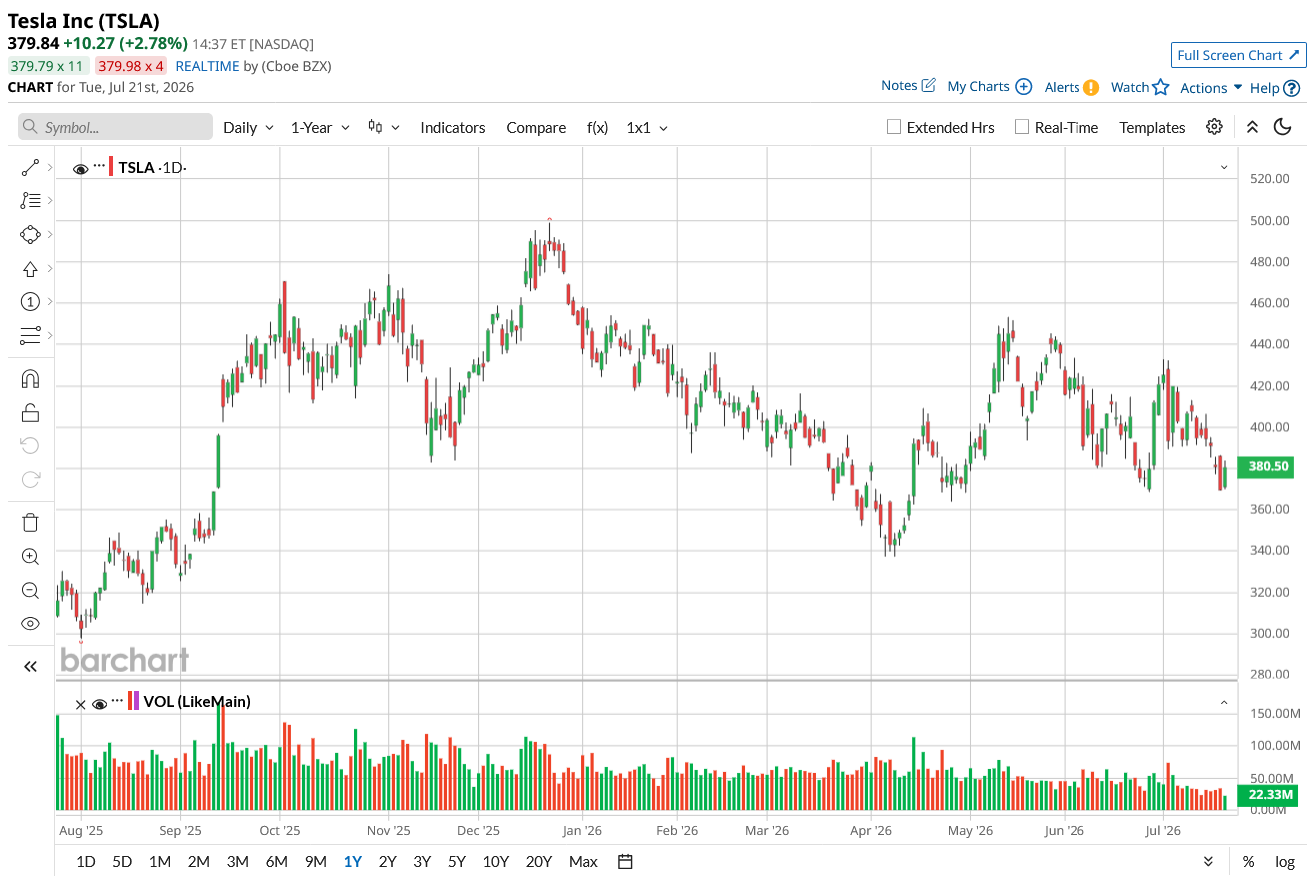Open the 1x1 grid layout dropdown
The image size is (1308, 876).
tap(647, 127)
